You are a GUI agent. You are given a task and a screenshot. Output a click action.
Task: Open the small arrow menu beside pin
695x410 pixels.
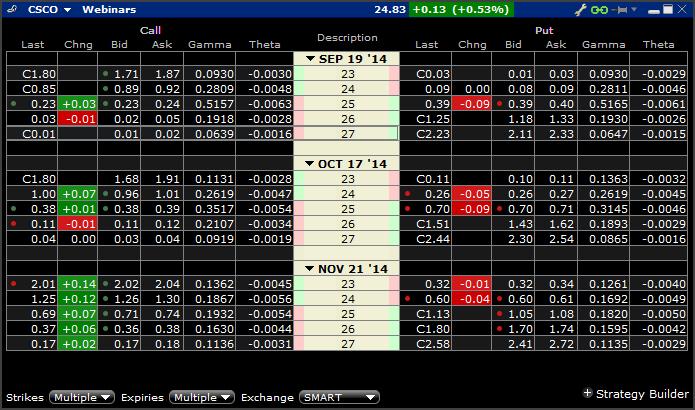pos(635,10)
